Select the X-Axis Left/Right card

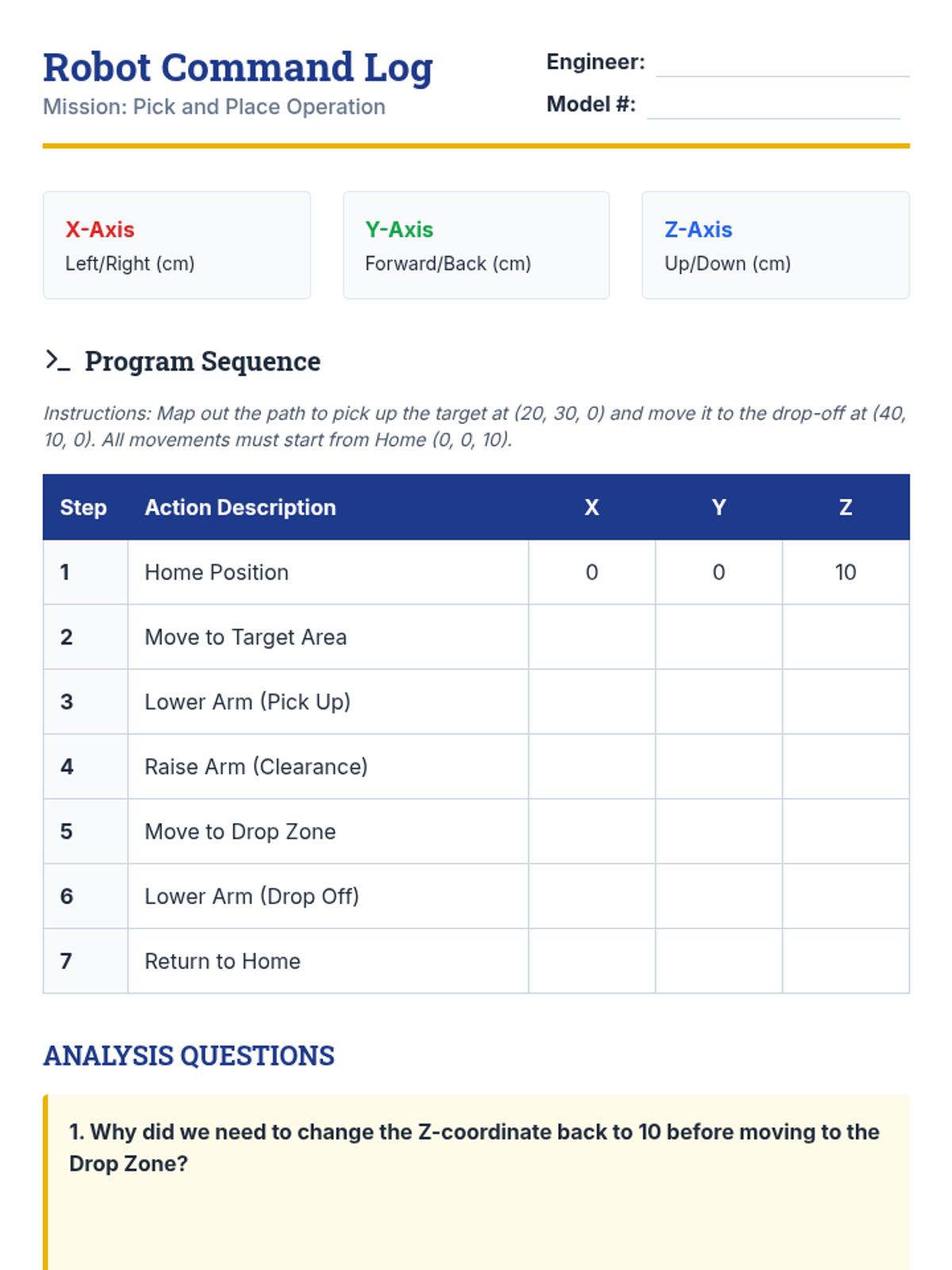(177, 245)
